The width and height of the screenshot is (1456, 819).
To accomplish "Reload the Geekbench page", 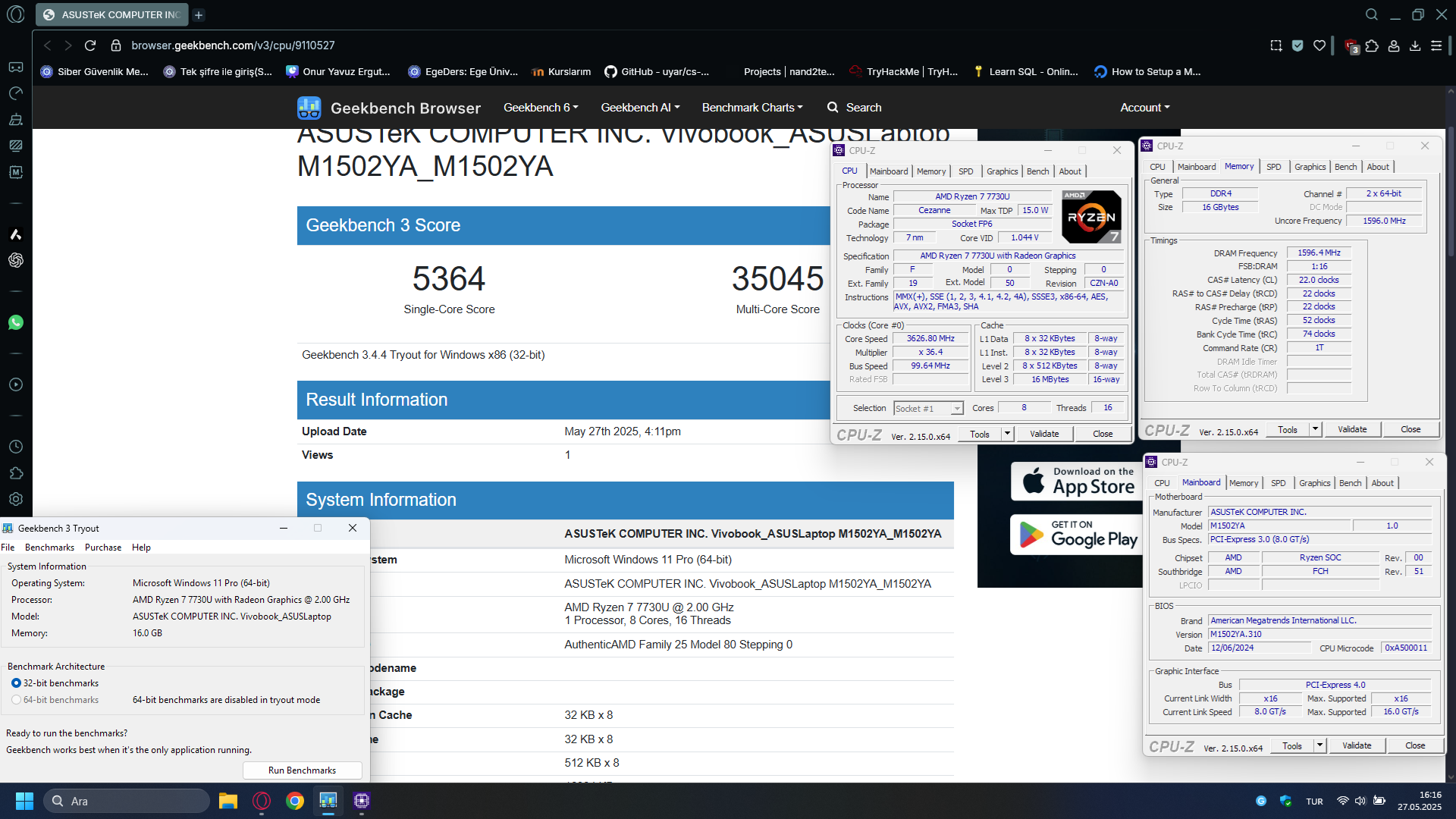I will 90,45.
